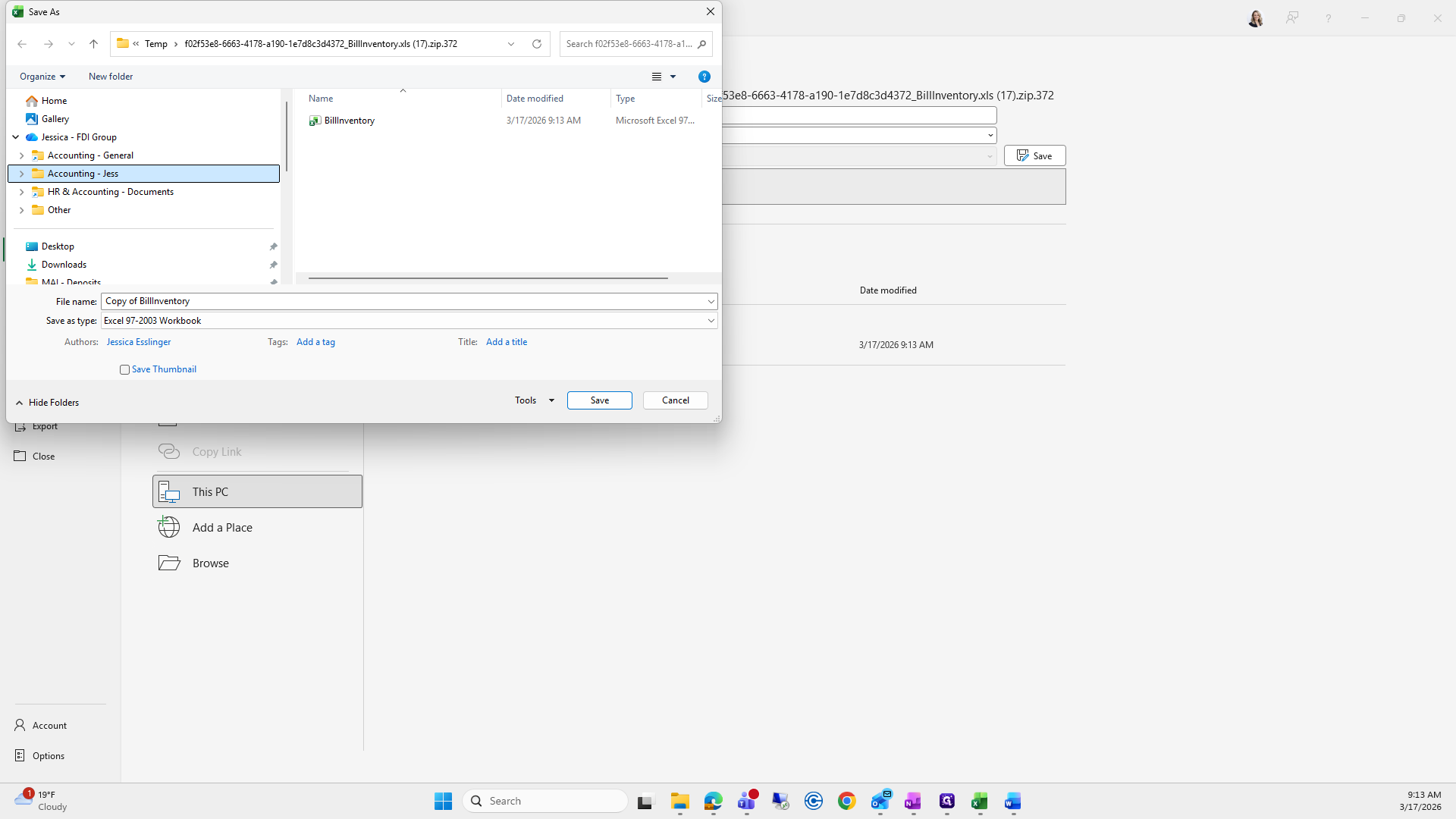Click the Excel icon in the taskbar
This screenshot has width=1456, height=819.
point(979,801)
